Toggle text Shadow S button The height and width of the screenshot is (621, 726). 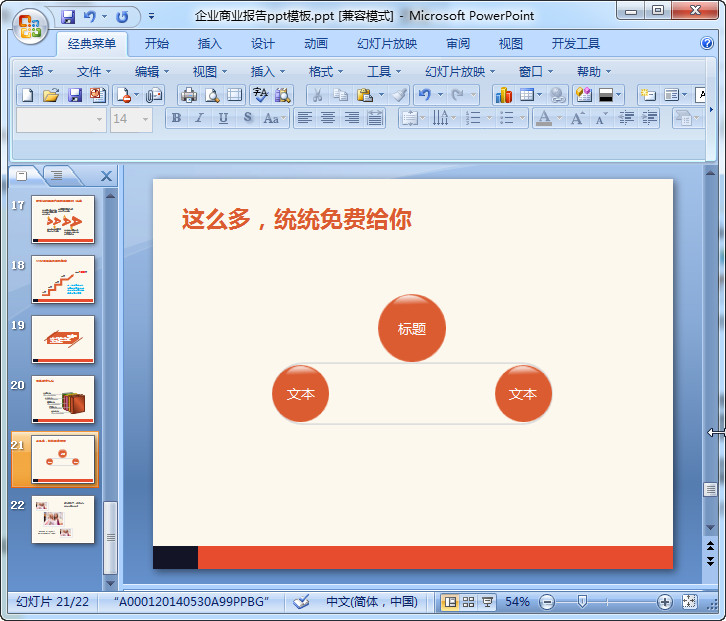point(248,119)
